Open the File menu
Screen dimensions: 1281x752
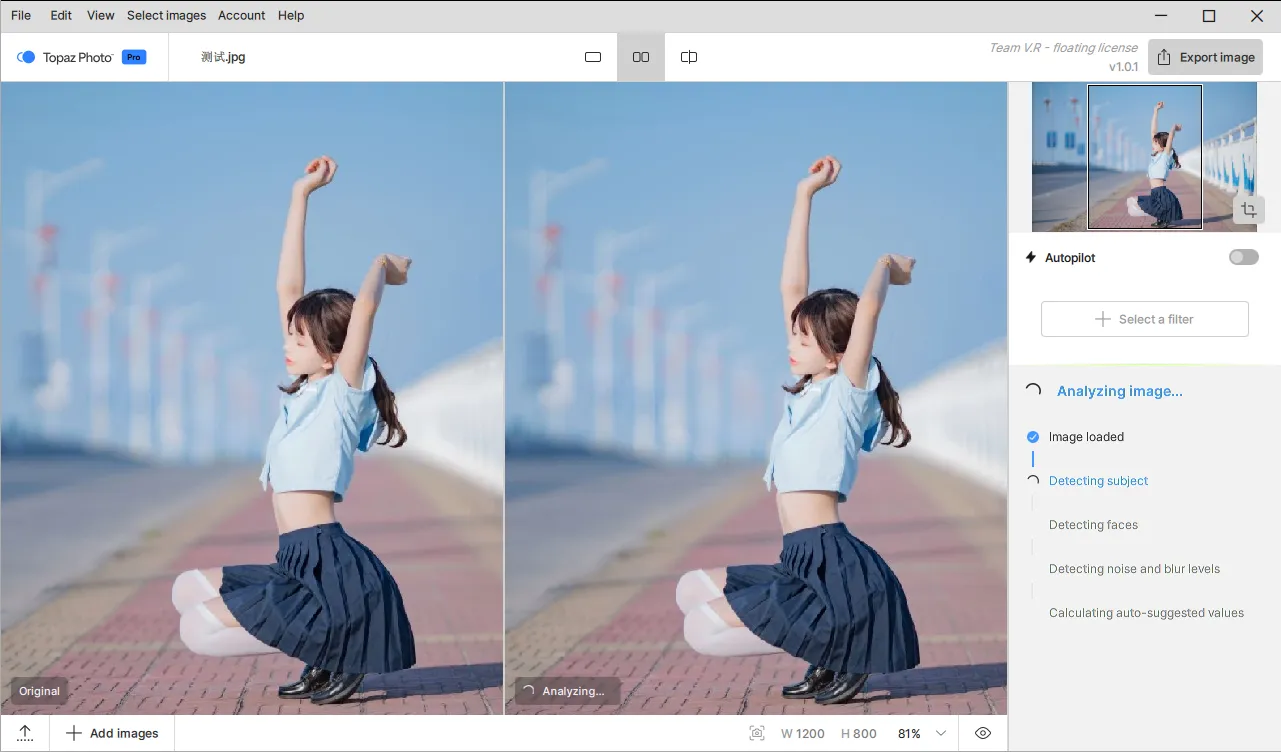click(21, 15)
